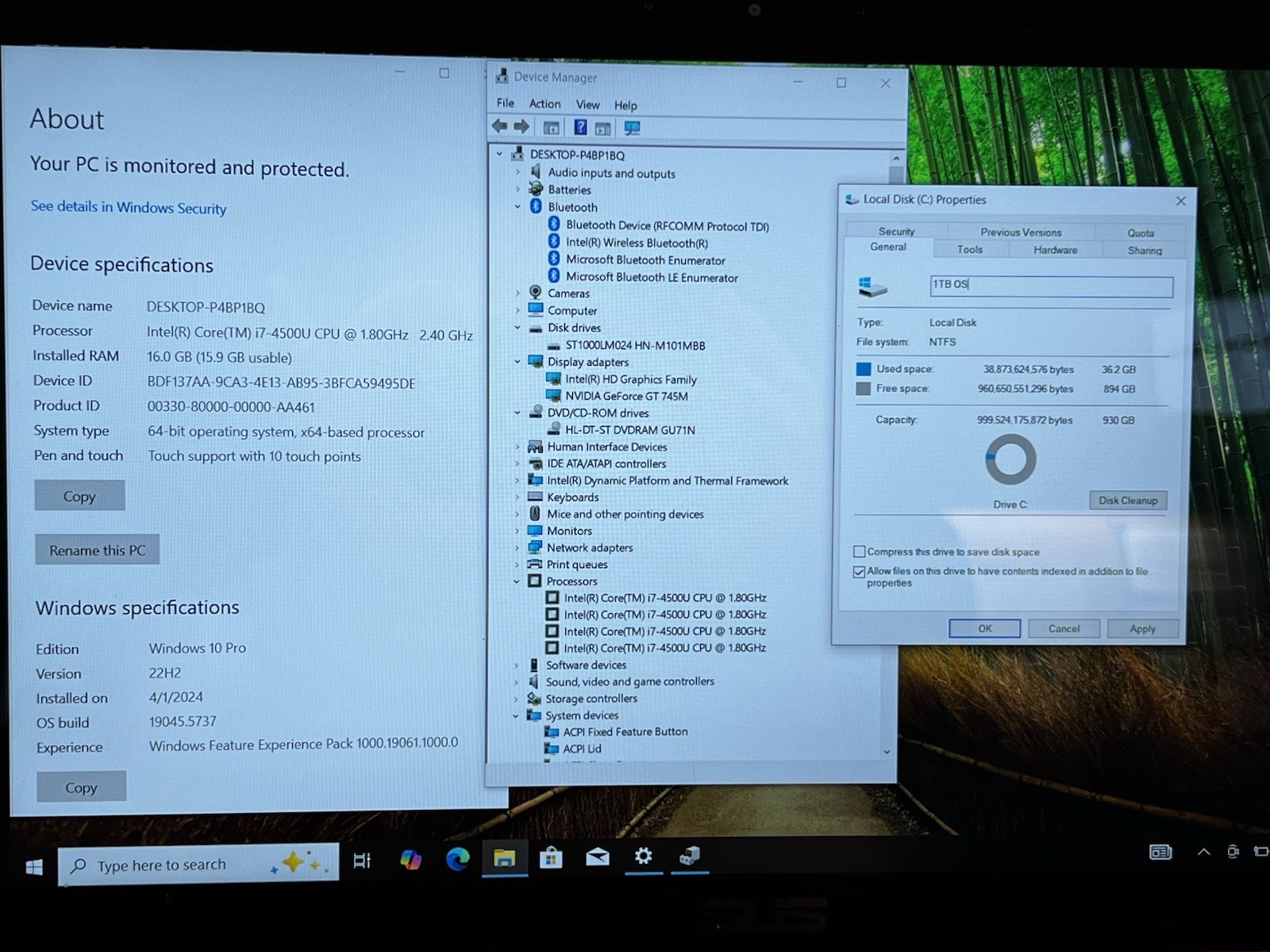The height and width of the screenshot is (952, 1270).
Task: Open Help menu in Device Manager
Action: (625, 106)
